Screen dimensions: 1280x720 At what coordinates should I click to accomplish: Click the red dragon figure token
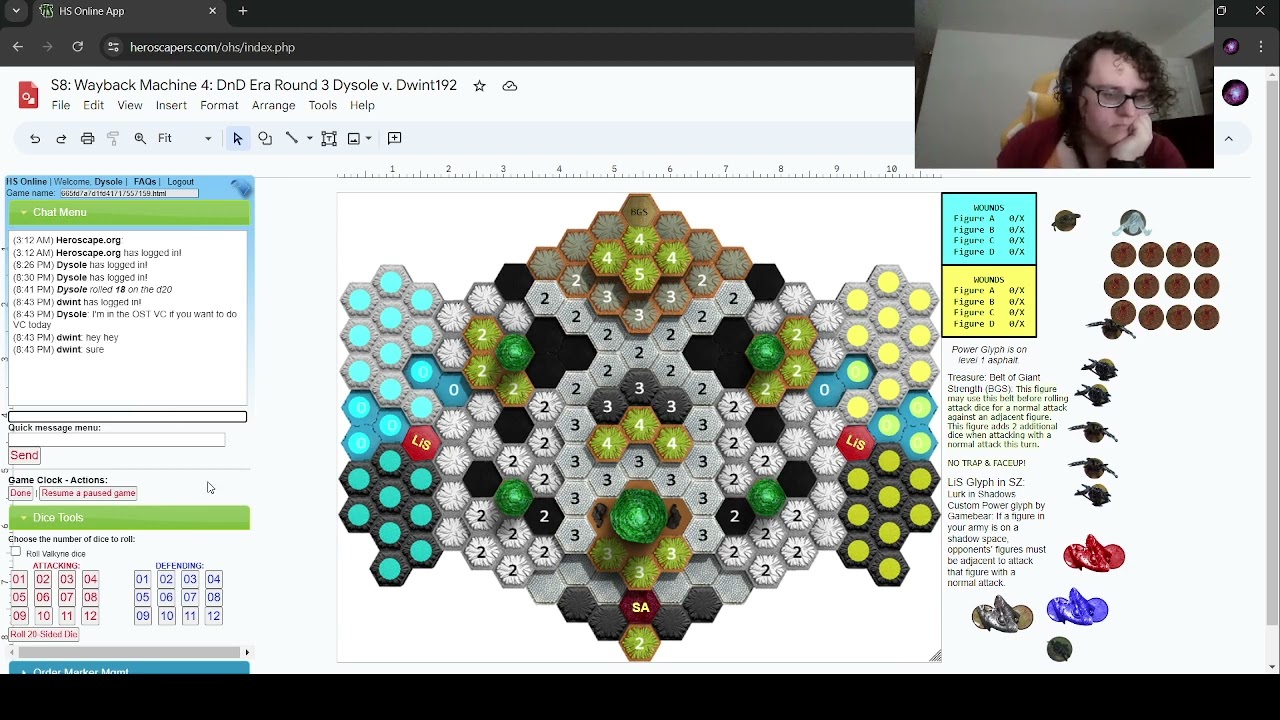(1093, 553)
